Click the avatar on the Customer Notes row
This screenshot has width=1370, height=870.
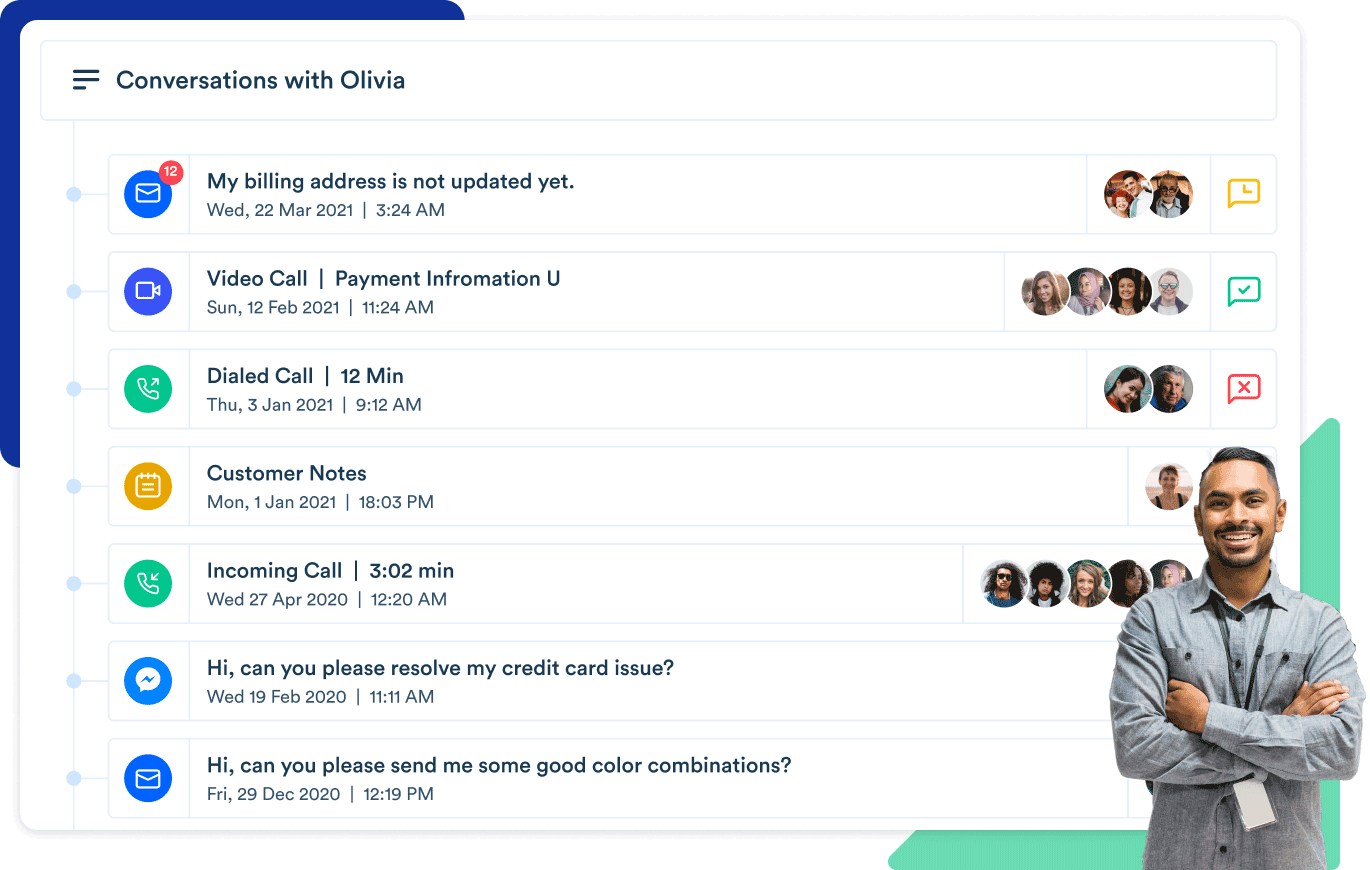click(x=1169, y=486)
